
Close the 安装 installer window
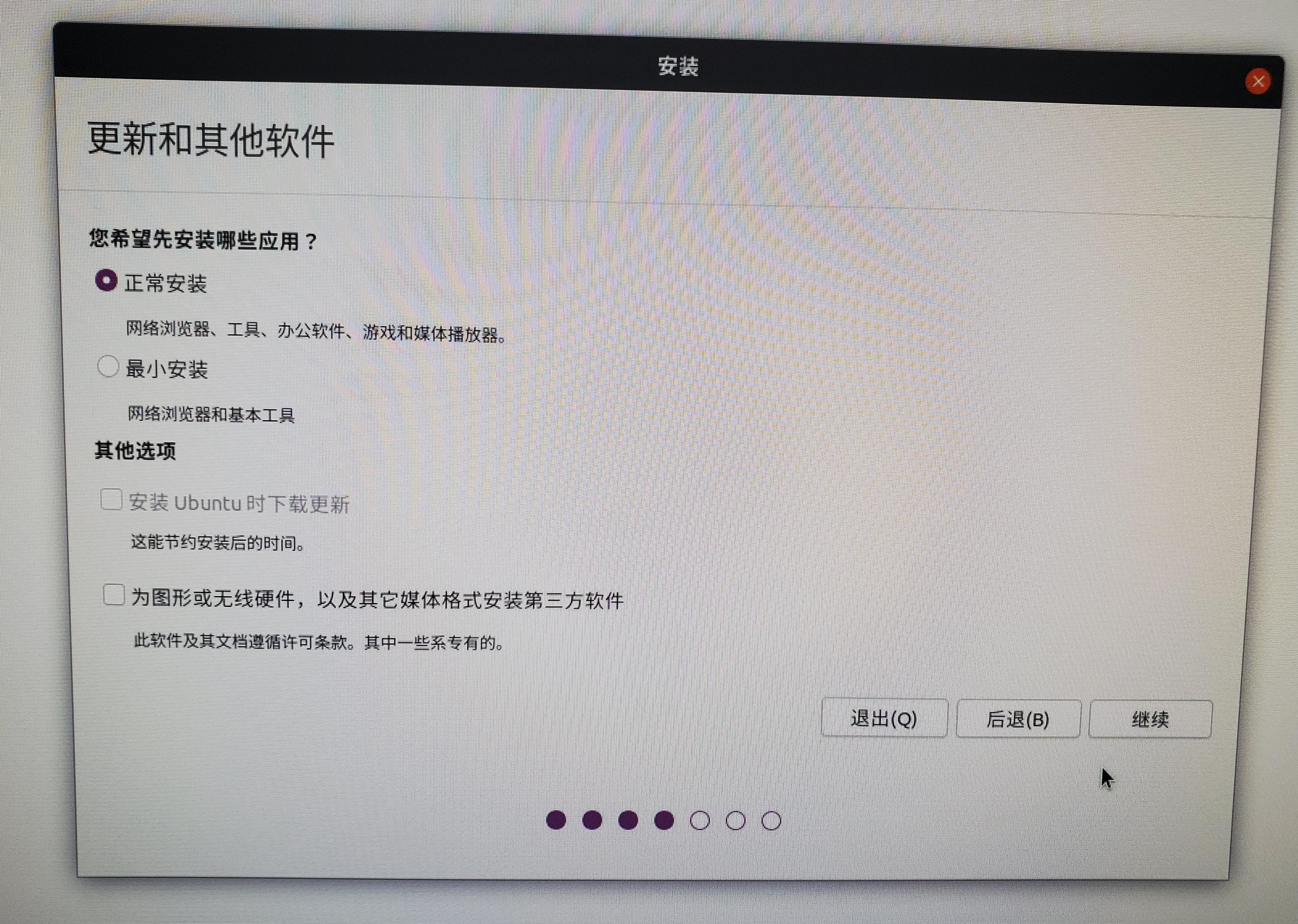pyautogui.click(x=1258, y=81)
